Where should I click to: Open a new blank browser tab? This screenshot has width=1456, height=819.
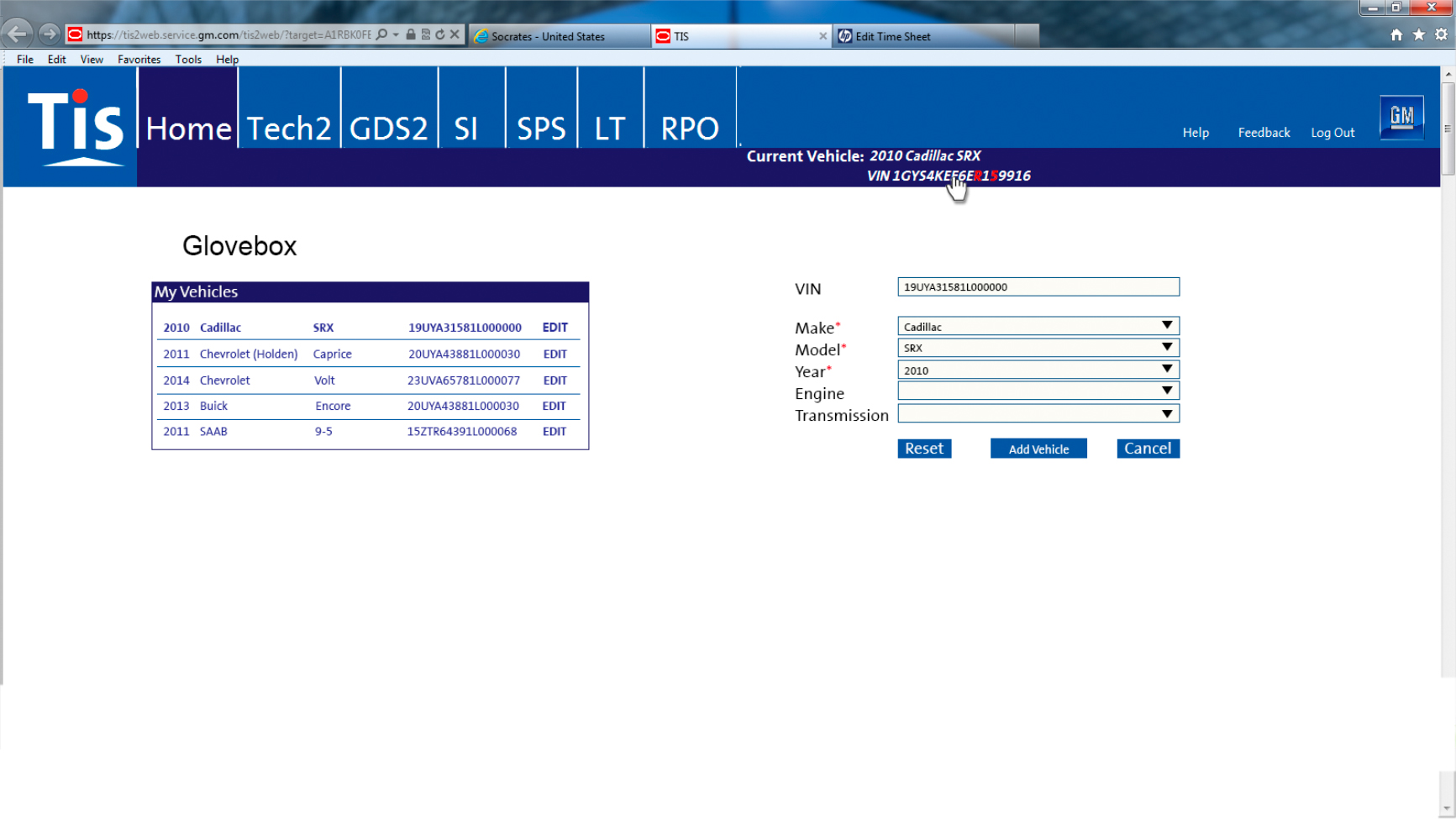(1027, 36)
